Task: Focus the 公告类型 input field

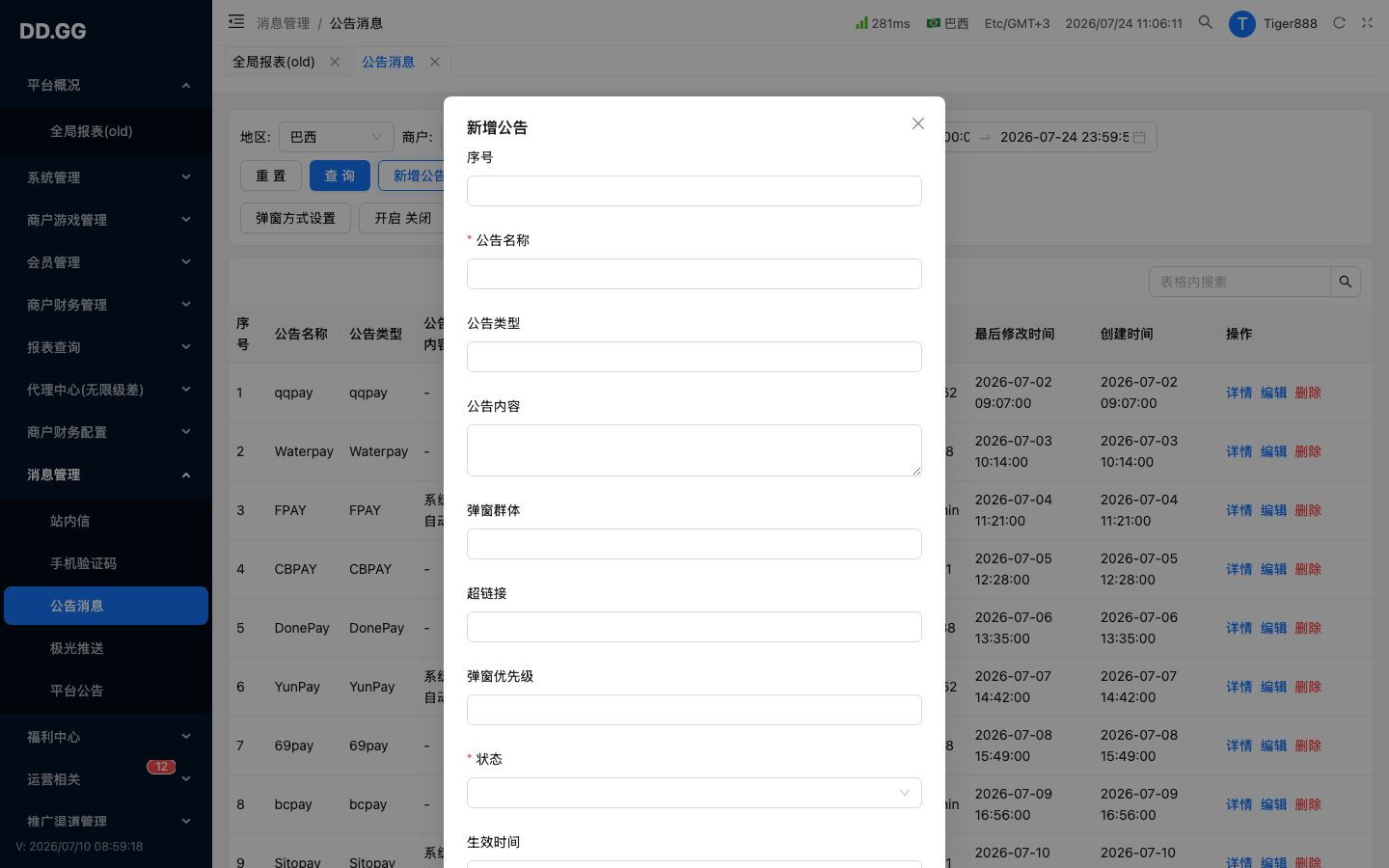Action: tap(694, 357)
